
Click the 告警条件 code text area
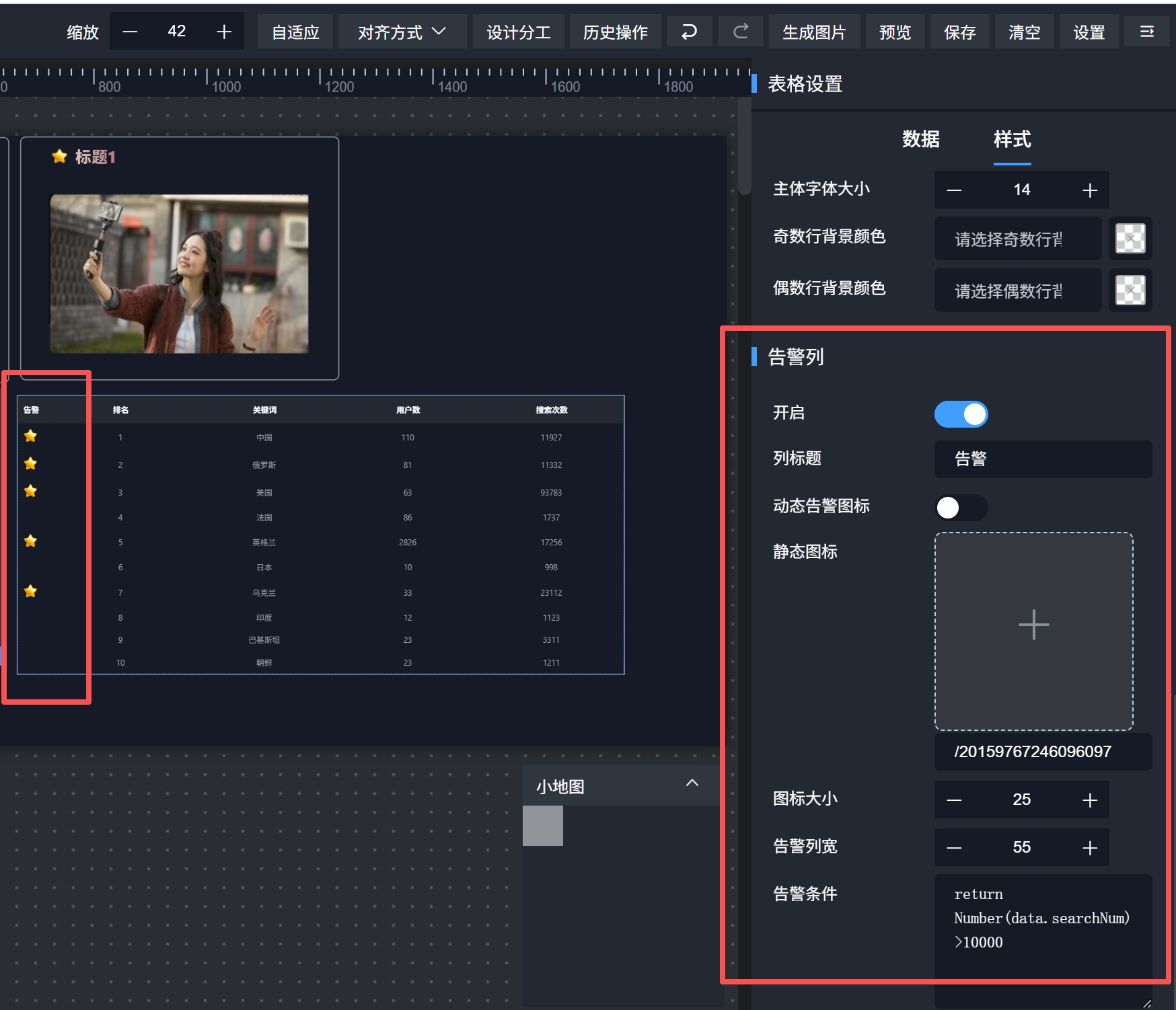coord(1043,941)
